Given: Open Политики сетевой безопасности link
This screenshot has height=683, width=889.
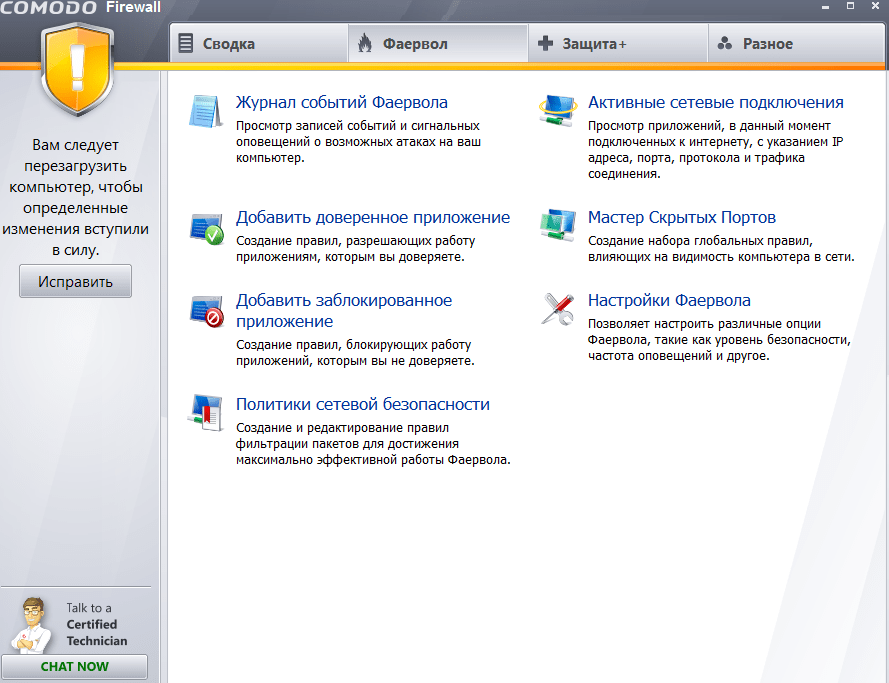Looking at the screenshot, I should (363, 405).
